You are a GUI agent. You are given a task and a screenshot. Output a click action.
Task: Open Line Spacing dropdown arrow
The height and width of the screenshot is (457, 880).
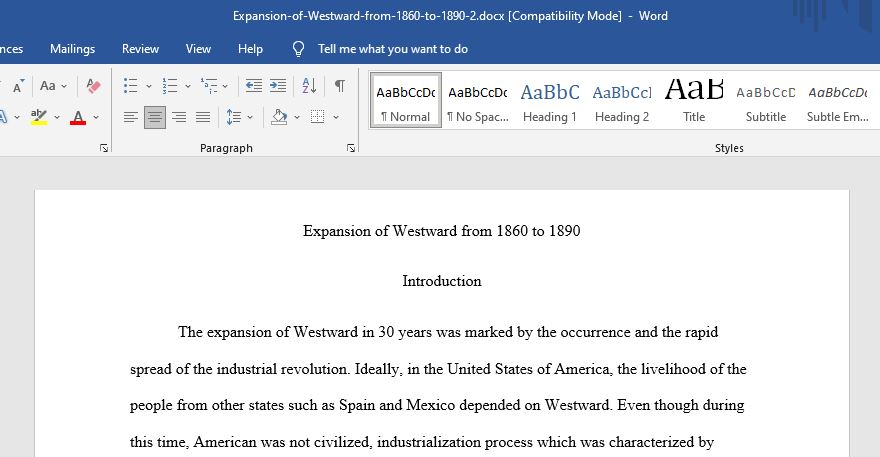tap(250, 117)
